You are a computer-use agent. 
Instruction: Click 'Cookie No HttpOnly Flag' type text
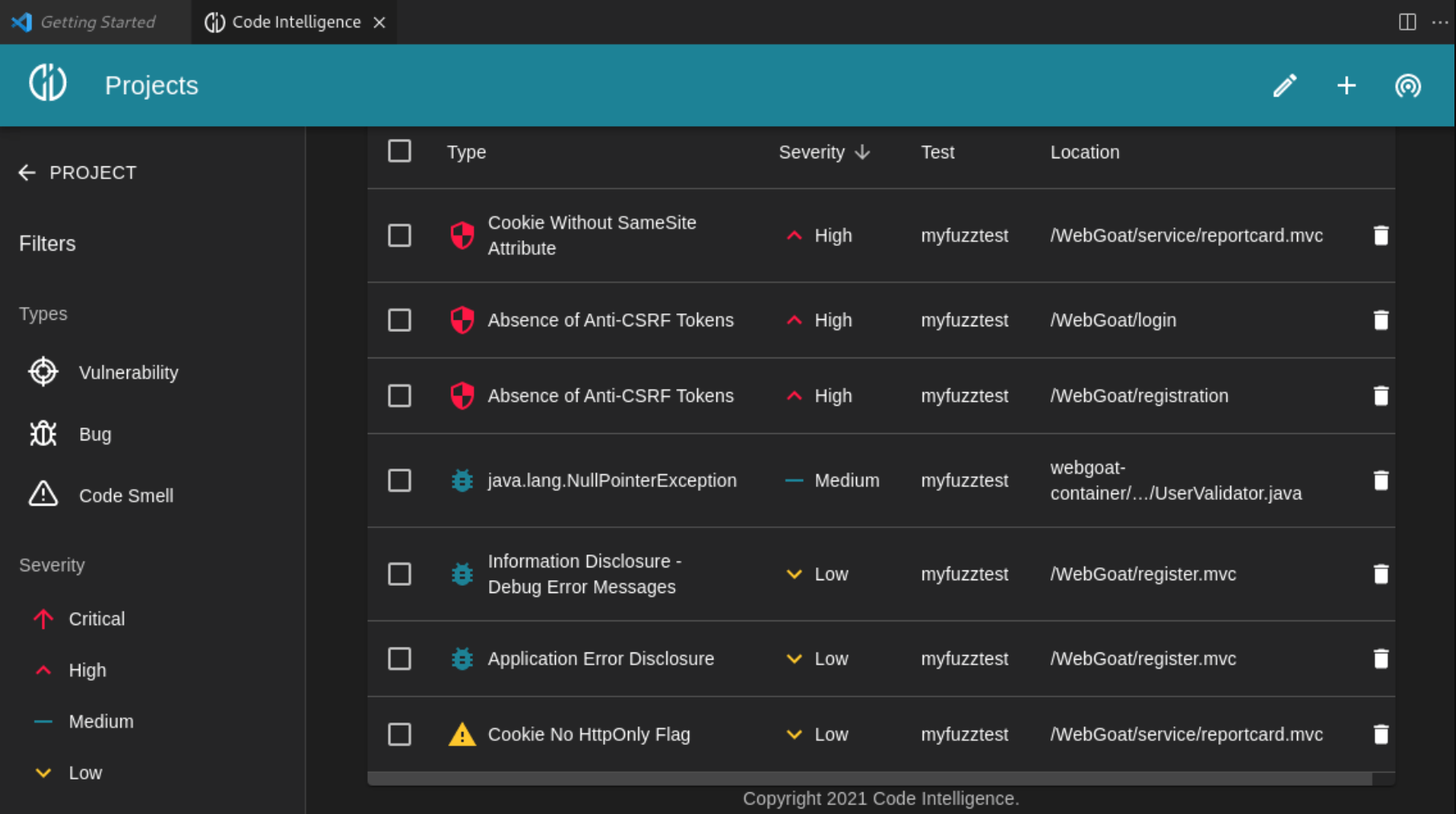(x=589, y=734)
